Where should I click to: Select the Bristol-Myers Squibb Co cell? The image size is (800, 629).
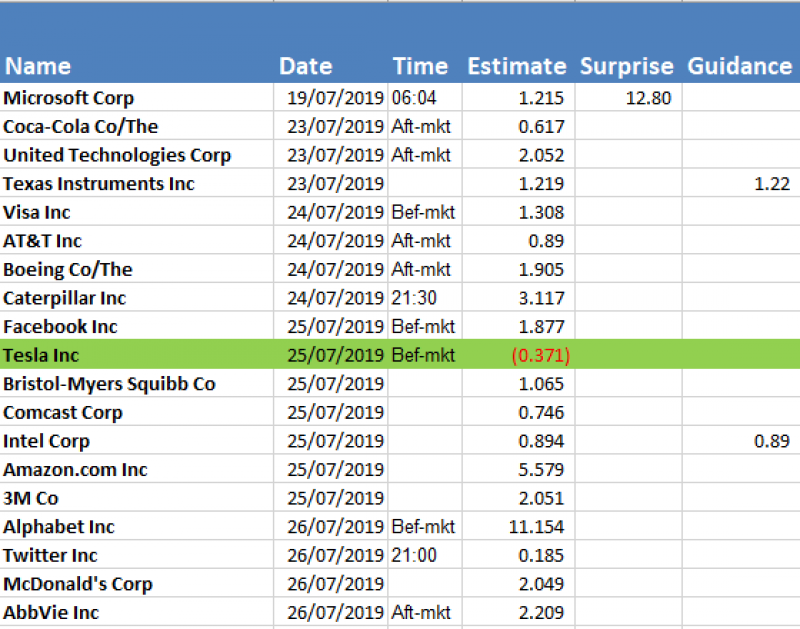pyautogui.click(x=136, y=383)
